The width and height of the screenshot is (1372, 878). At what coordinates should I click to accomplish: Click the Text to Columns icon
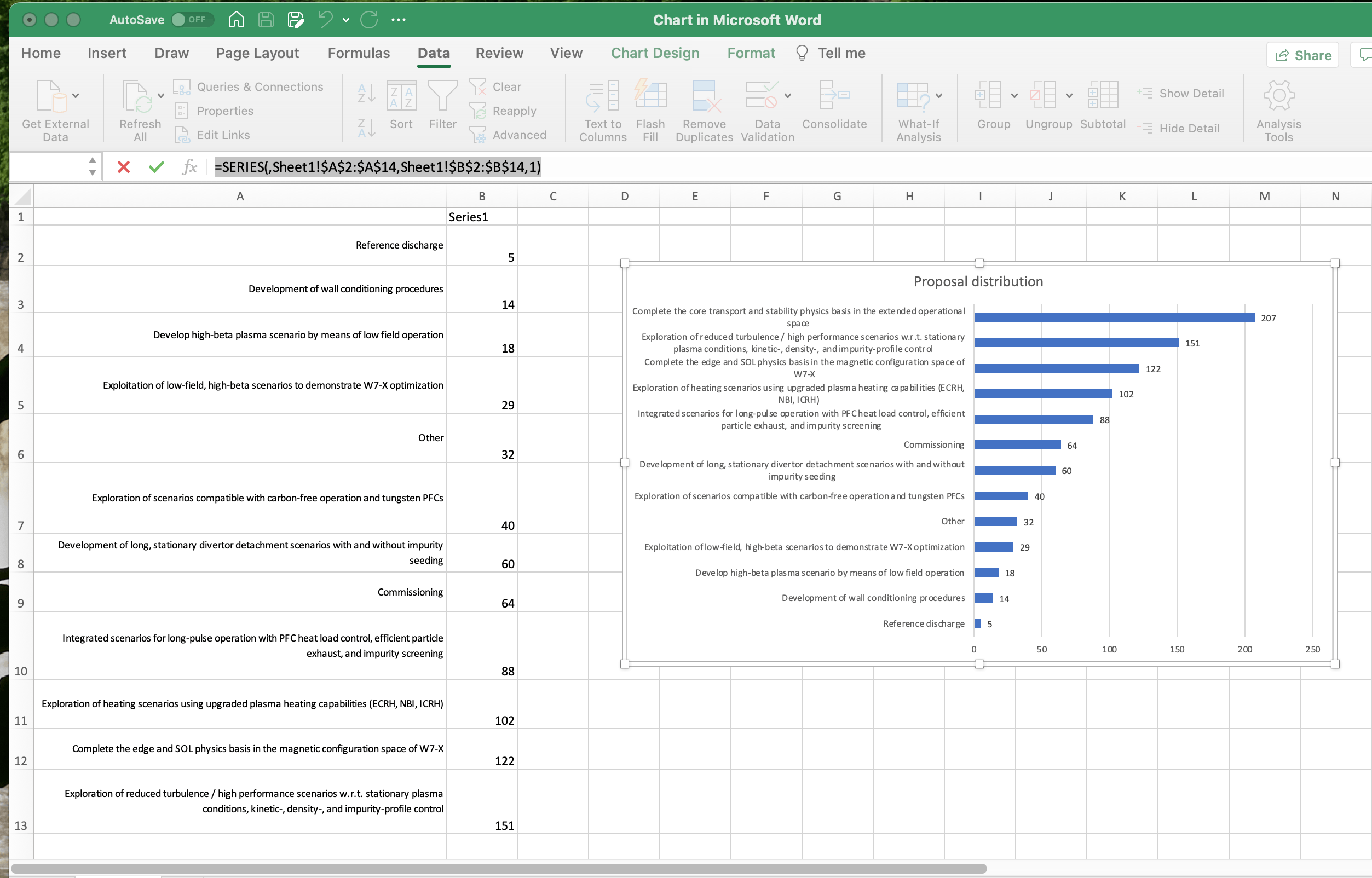click(602, 96)
